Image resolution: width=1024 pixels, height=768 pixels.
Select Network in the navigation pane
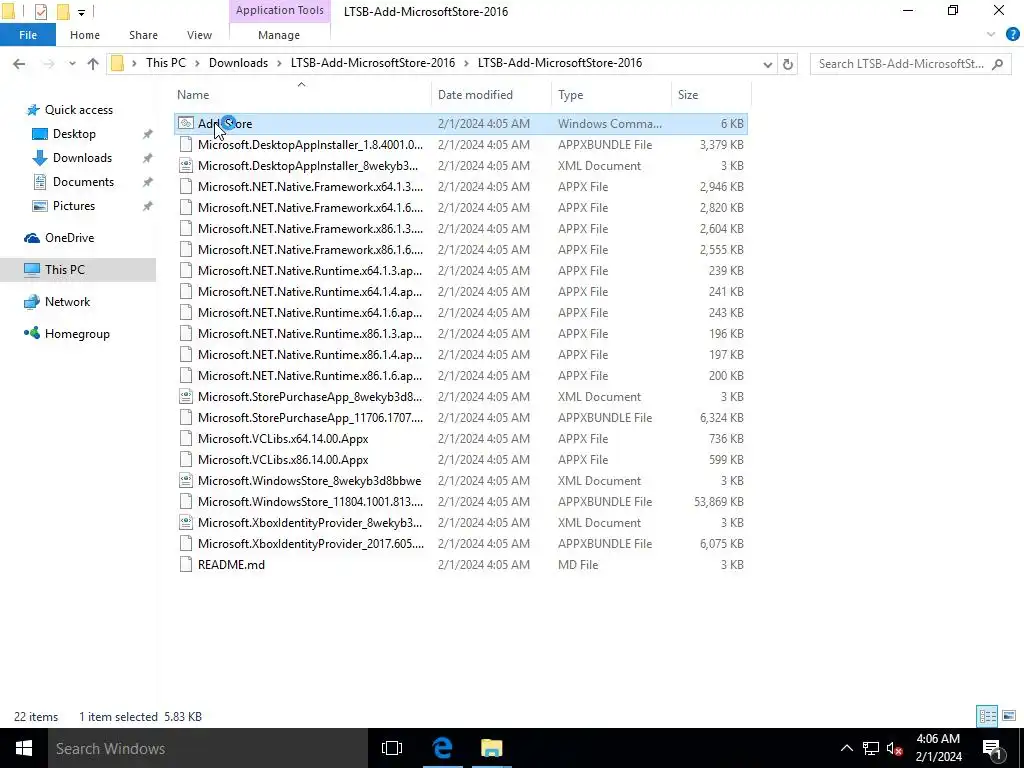pos(67,302)
